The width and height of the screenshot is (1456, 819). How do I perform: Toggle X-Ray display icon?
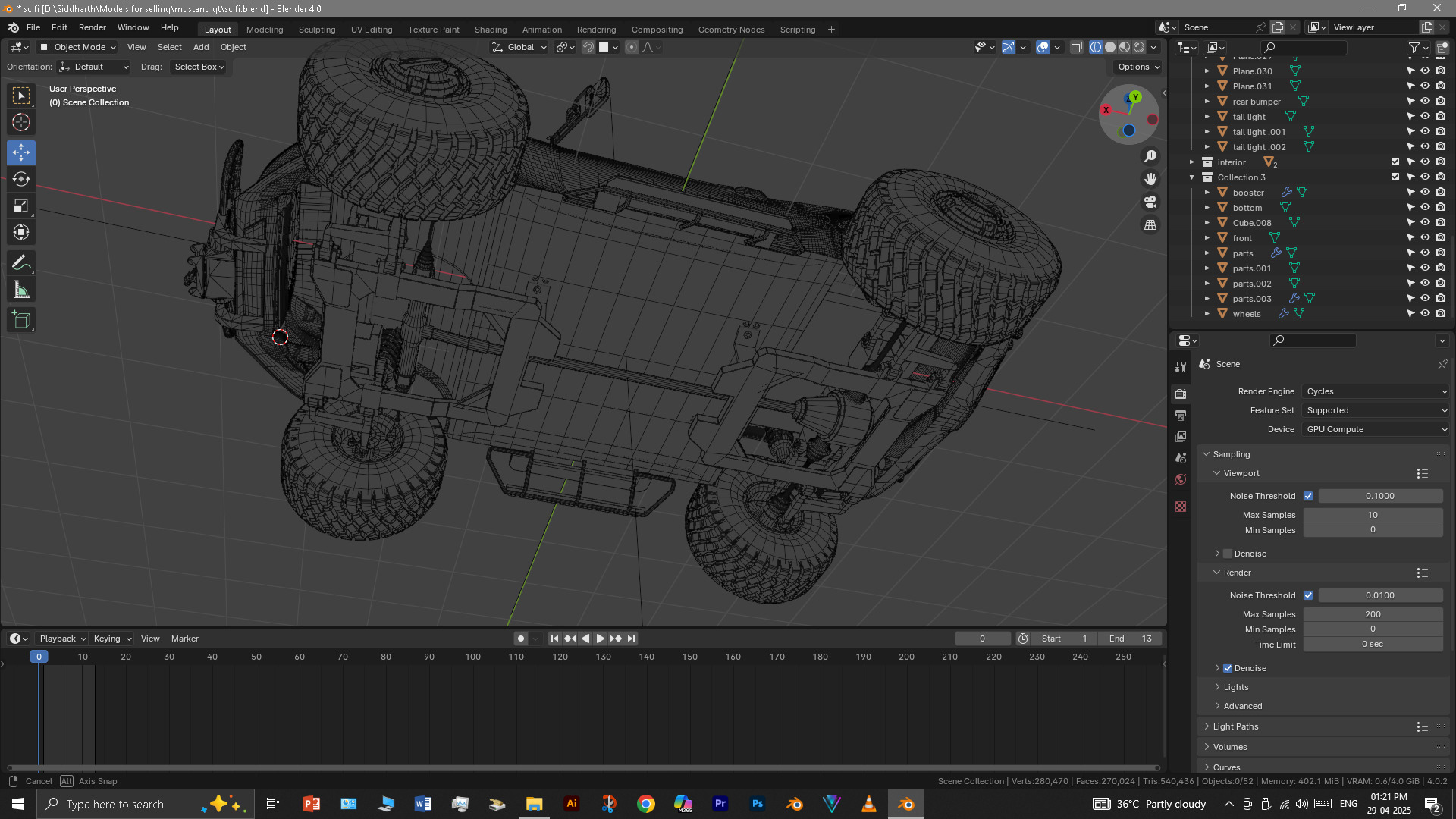pyautogui.click(x=1076, y=47)
